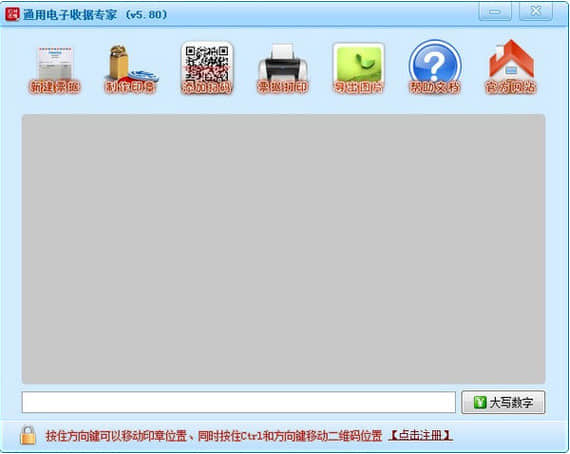
Task: Focus the empty text field beside 大写数字
Action: pyautogui.click(x=238, y=402)
